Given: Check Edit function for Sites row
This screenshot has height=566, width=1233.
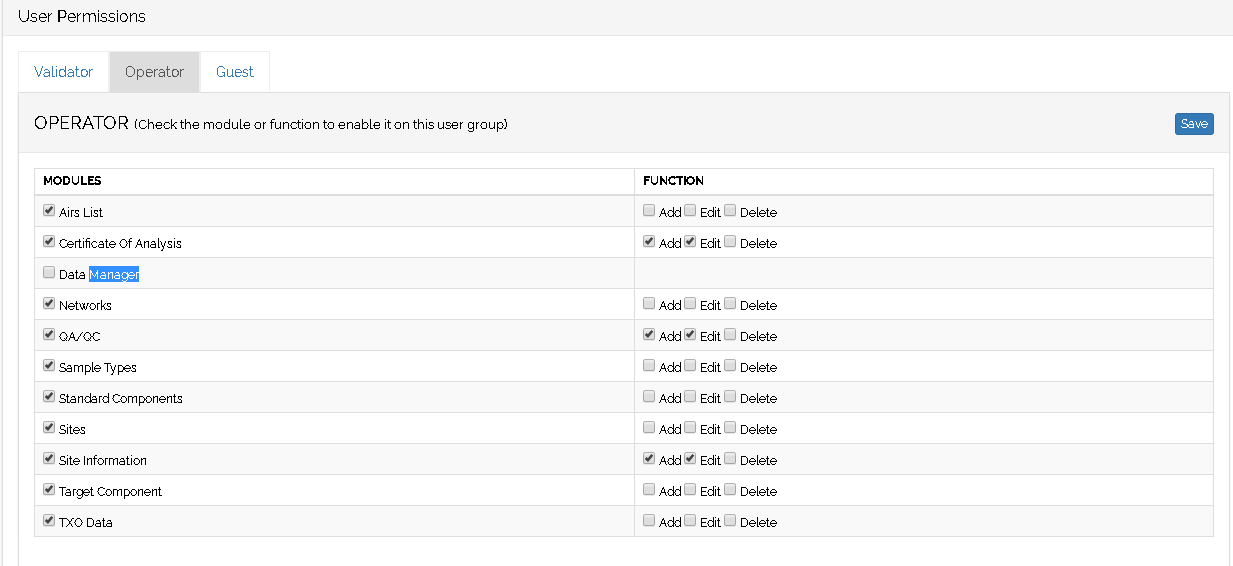Looking at the screenshot, I should pos(690,428).
